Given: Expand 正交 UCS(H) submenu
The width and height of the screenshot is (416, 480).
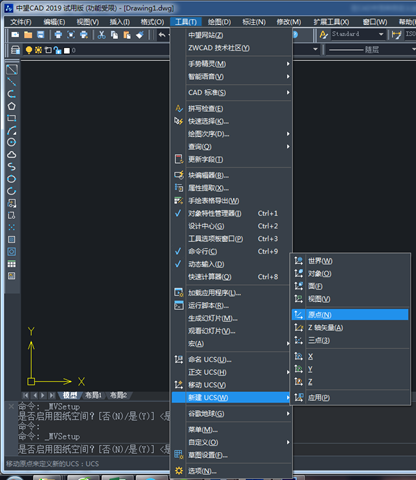Looking at the screenshot, I should coord(231,372).
